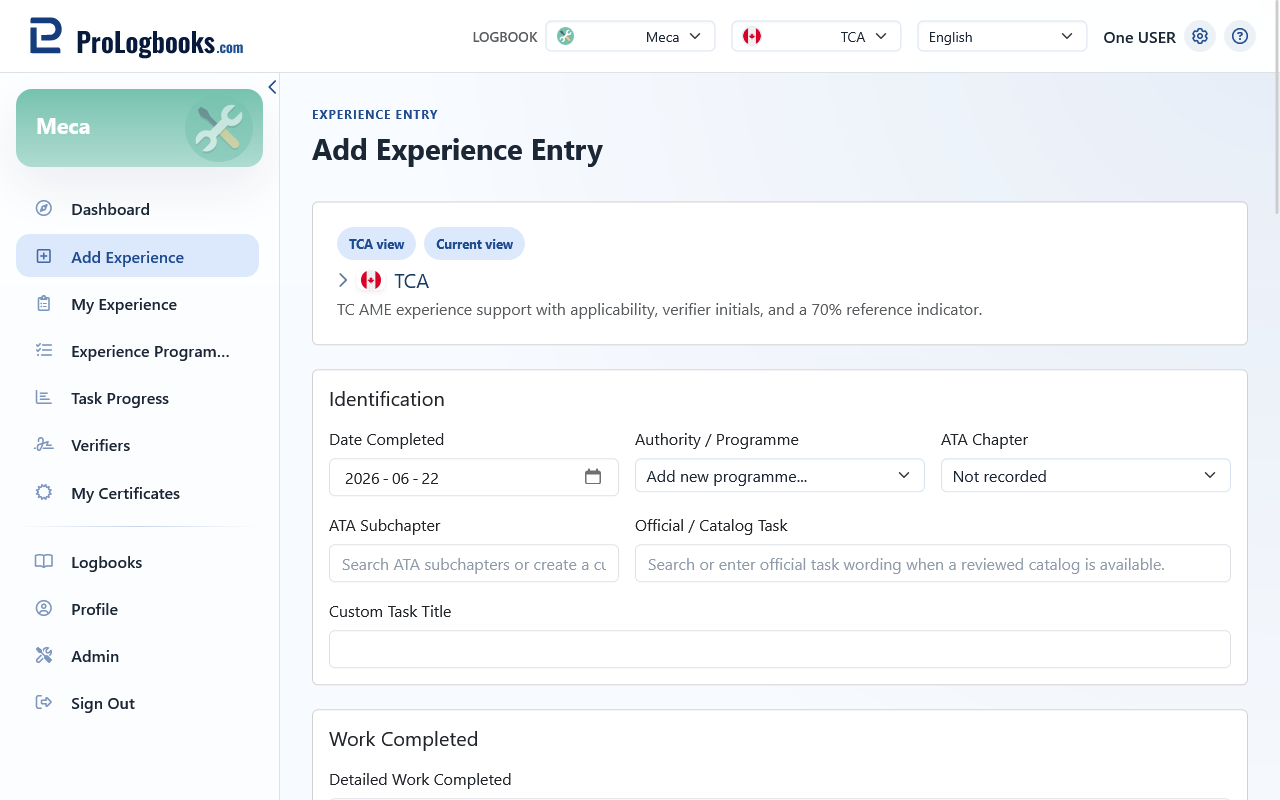Click the One USER name
Screen dimensions: 1280x800
(x=1139, y=37)
